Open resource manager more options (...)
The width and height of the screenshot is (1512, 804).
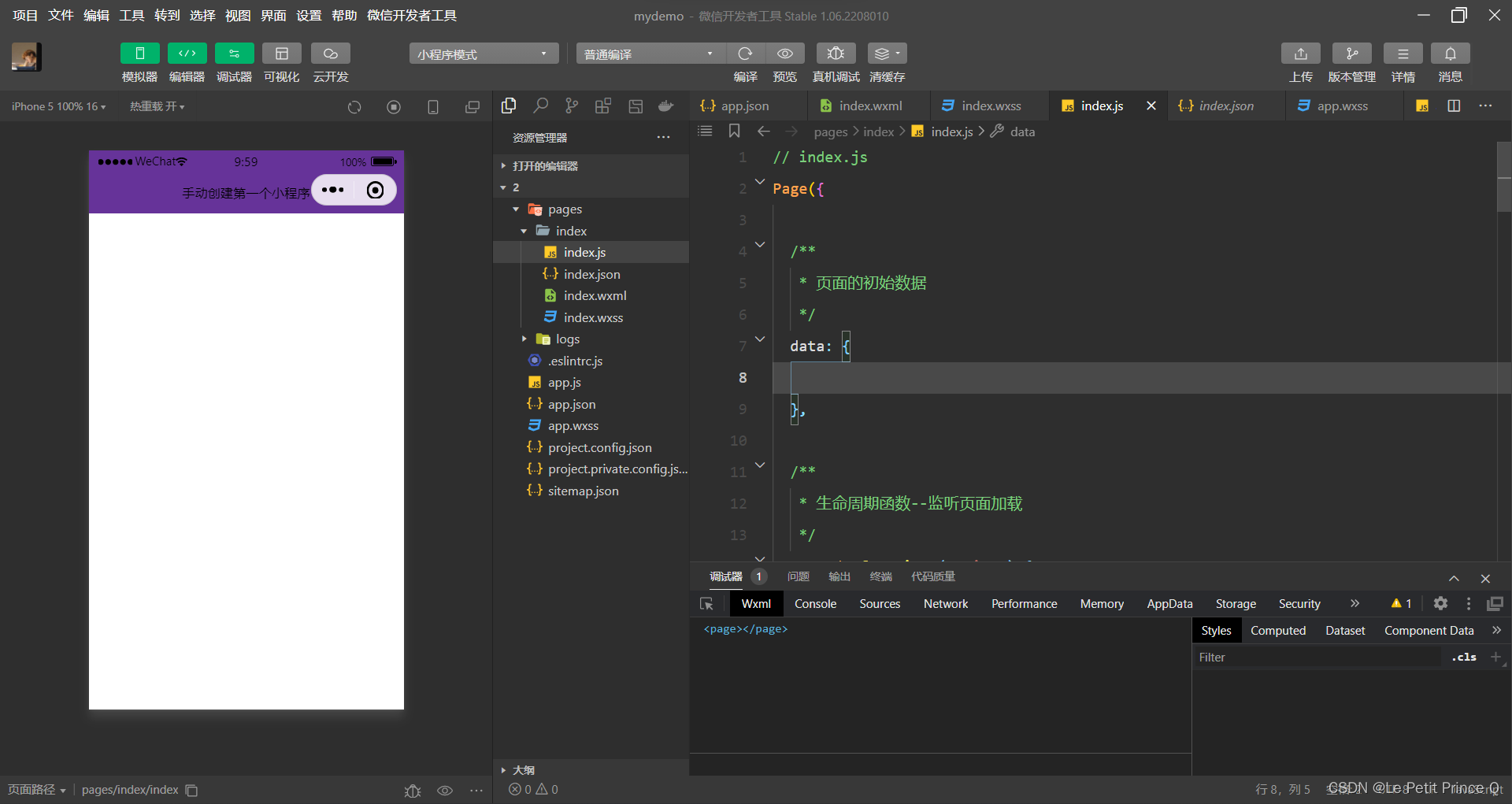[x=664, y=138]
